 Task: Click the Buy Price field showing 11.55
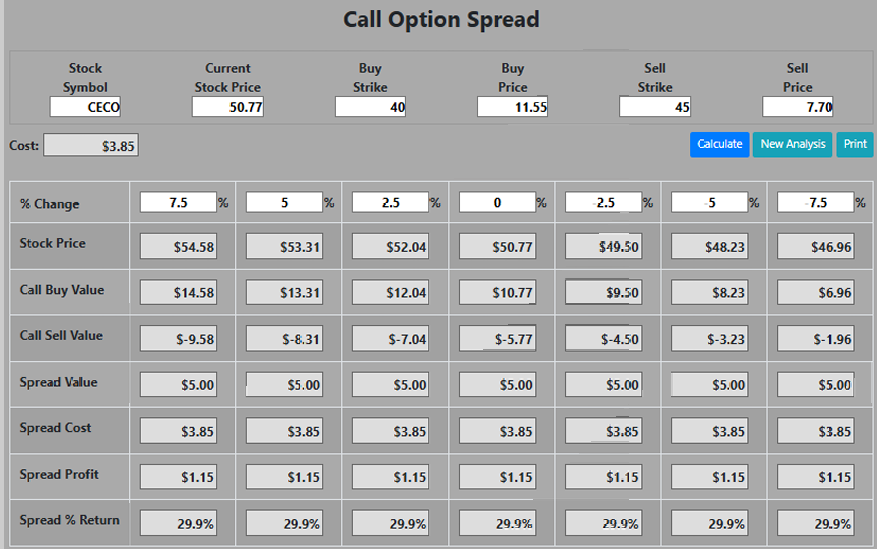pyautogui.click(x=512, y=107)
